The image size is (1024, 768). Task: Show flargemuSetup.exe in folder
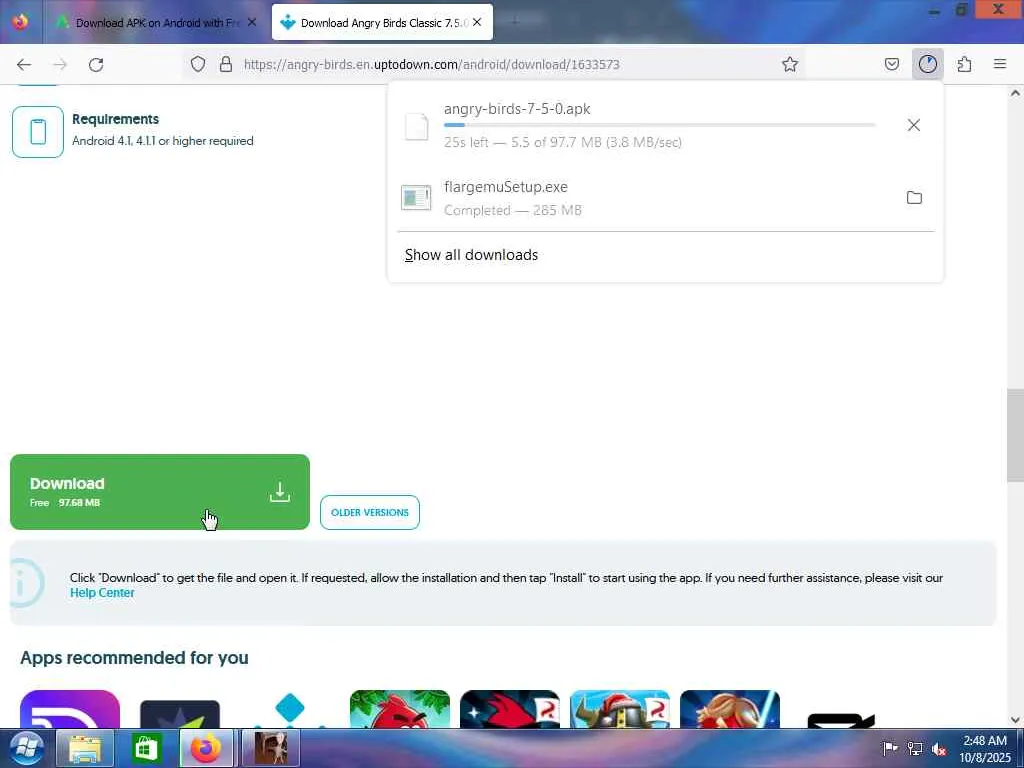pos(914,197)
